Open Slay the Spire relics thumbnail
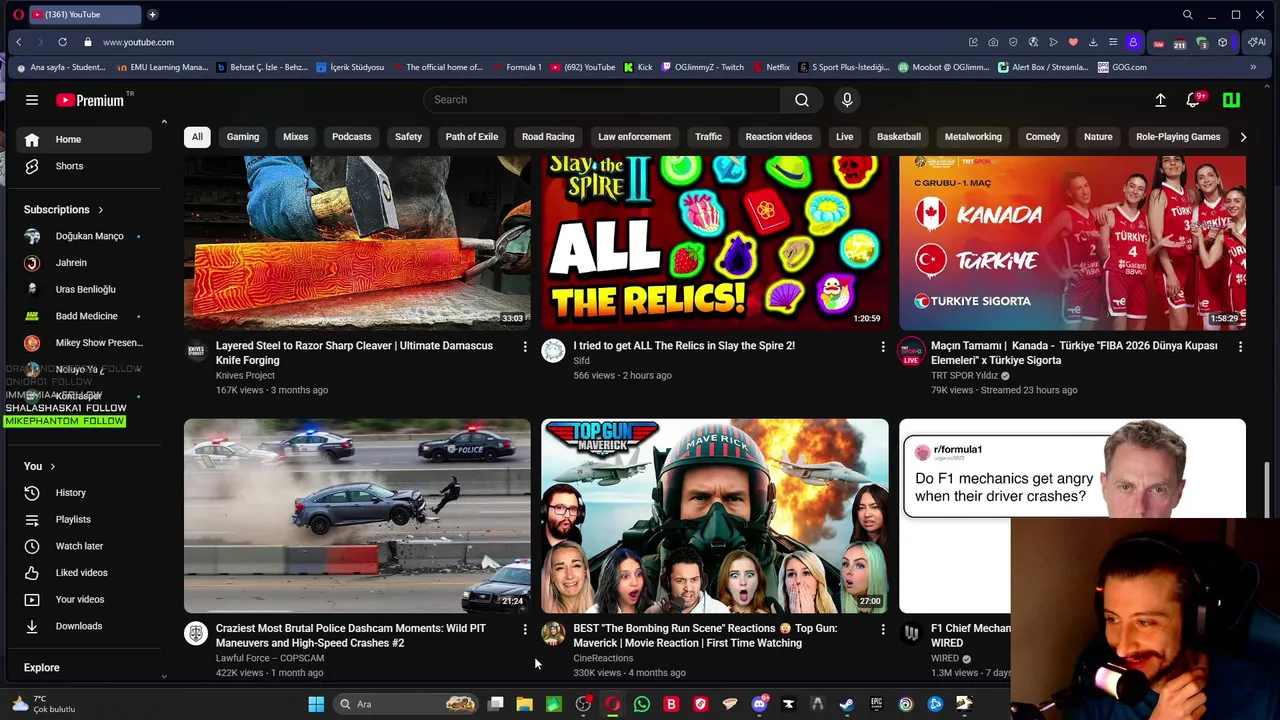Image resolution: width=1280 pixels, height=720 pixels. click(715, 243)
